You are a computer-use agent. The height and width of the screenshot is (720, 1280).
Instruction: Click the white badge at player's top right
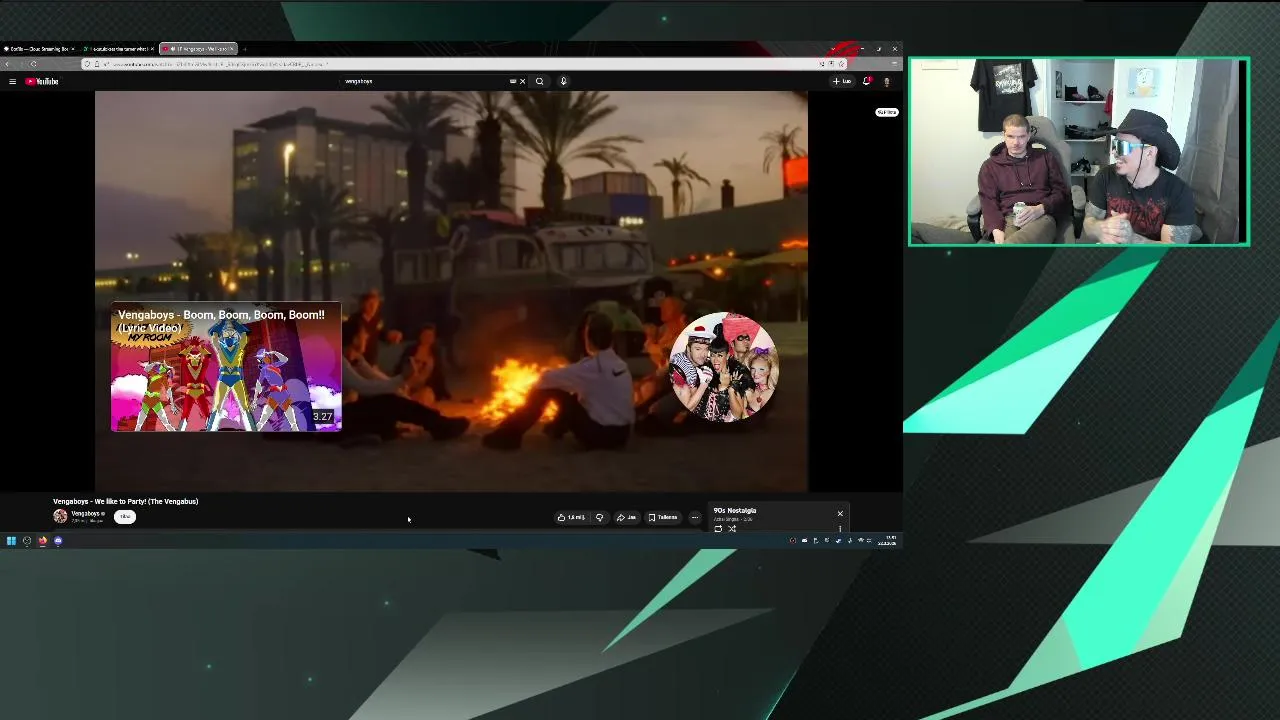tap(887, 112)
